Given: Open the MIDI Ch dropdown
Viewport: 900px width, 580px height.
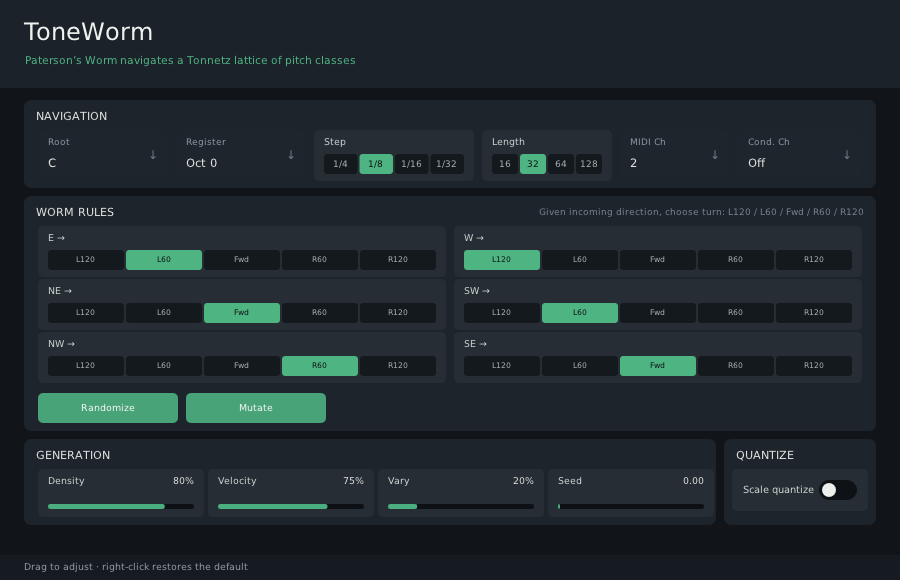Looking at the screenshot, I should coord(674,155).
